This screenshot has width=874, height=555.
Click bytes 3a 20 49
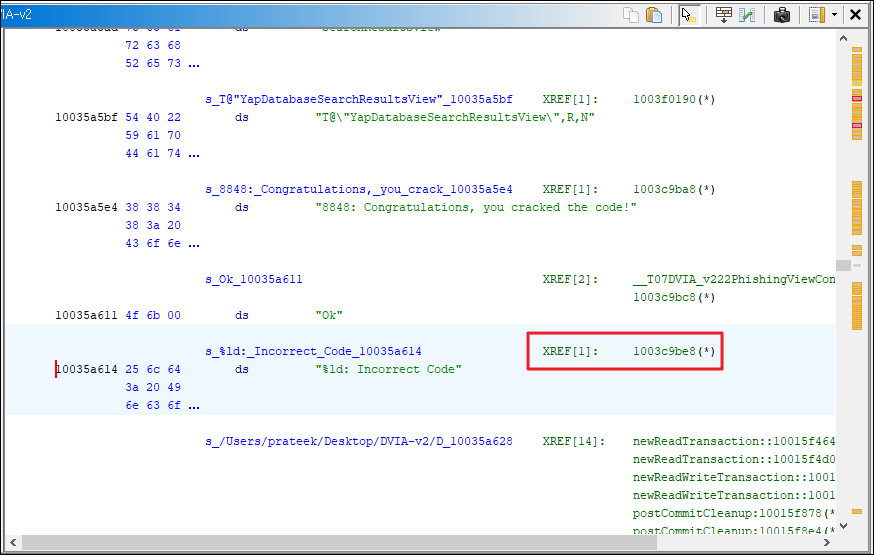(x=153, y=387)
